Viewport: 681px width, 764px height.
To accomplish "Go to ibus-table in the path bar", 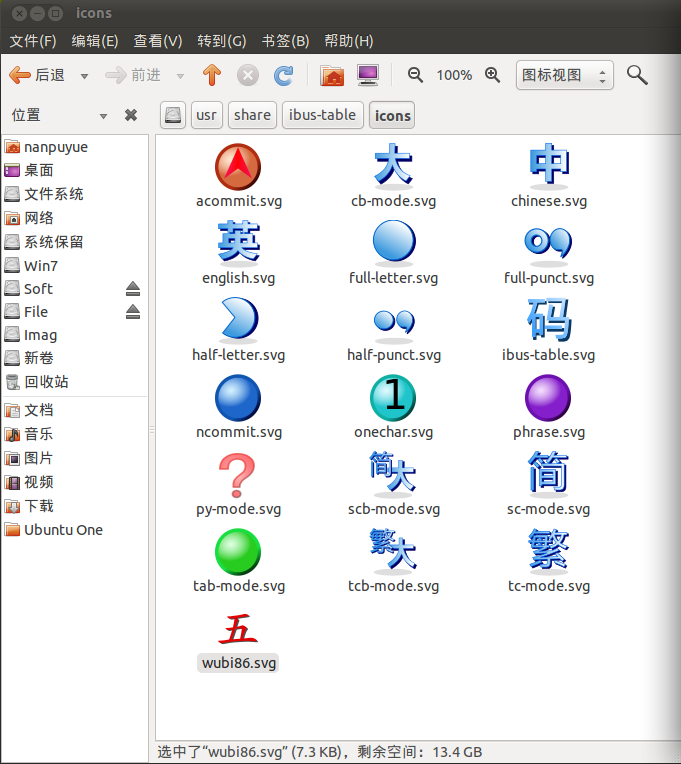I will [322, 115].
